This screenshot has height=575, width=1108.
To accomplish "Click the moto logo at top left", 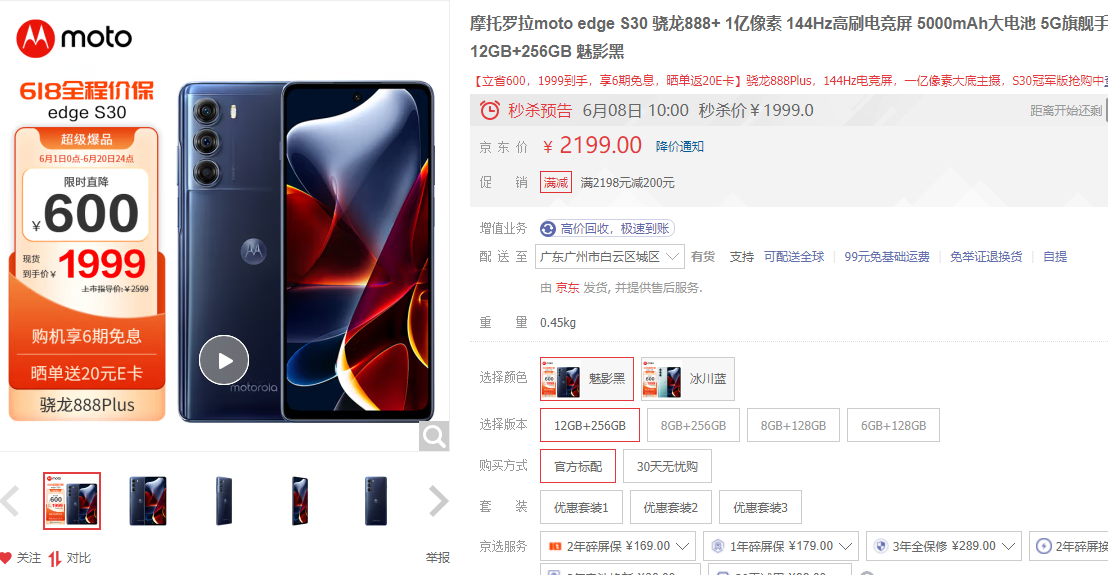I will pyautogui.click(x=74, y=38).
